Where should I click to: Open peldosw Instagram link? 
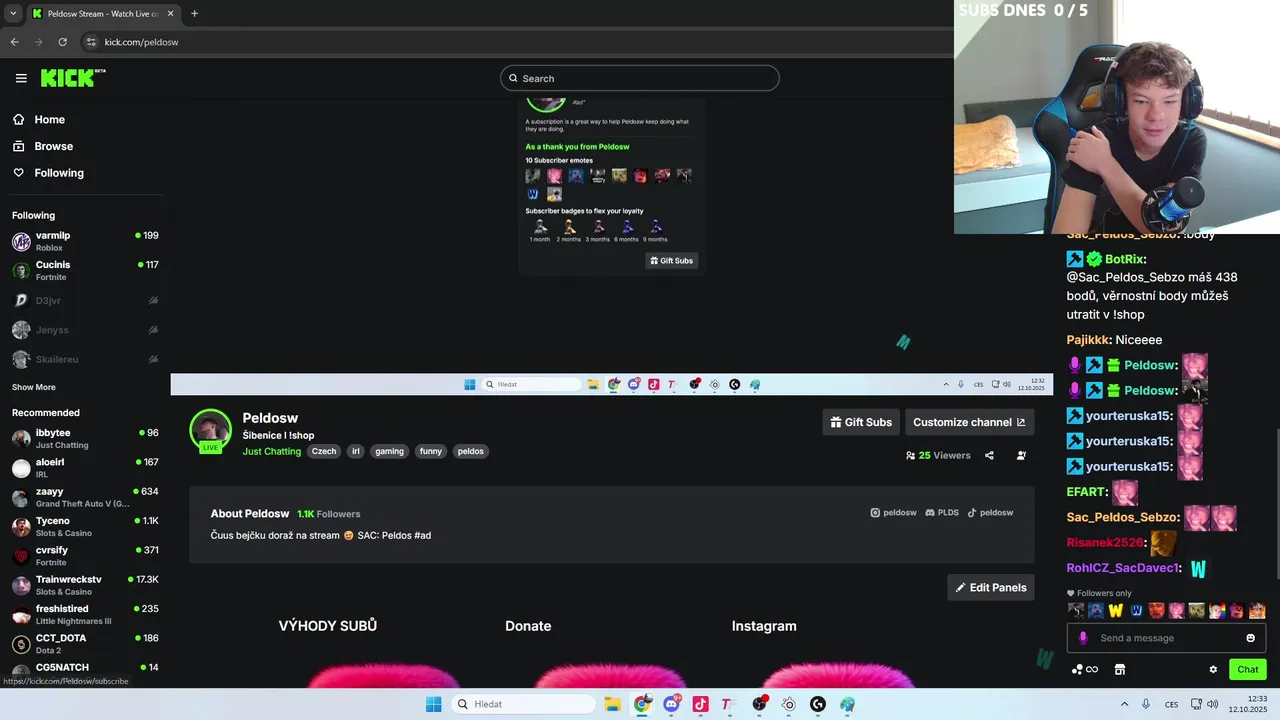point(893,512)
